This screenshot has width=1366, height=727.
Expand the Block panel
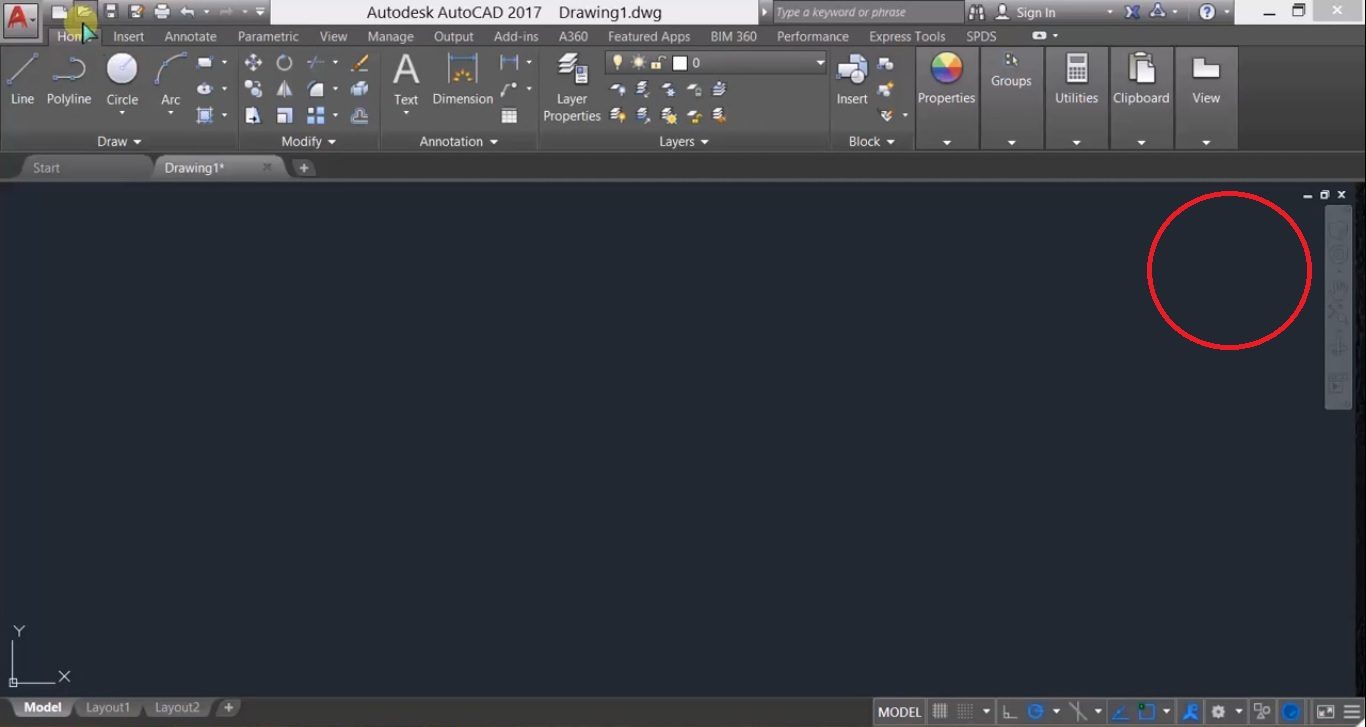(872, 142)
